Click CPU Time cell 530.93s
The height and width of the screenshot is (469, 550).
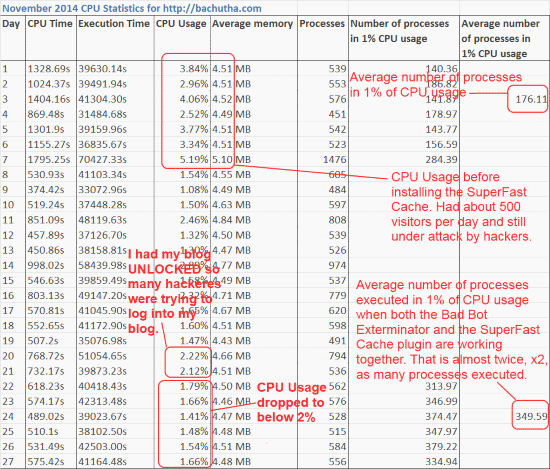46,175
